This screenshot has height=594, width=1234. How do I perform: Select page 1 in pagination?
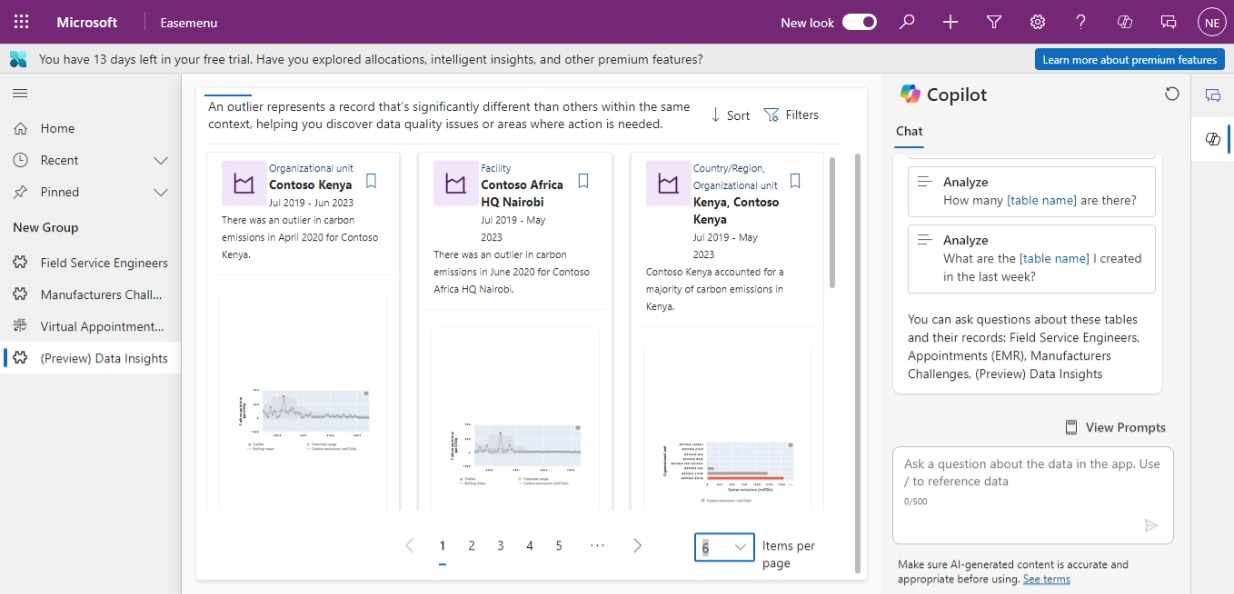(x=442, y=546)
